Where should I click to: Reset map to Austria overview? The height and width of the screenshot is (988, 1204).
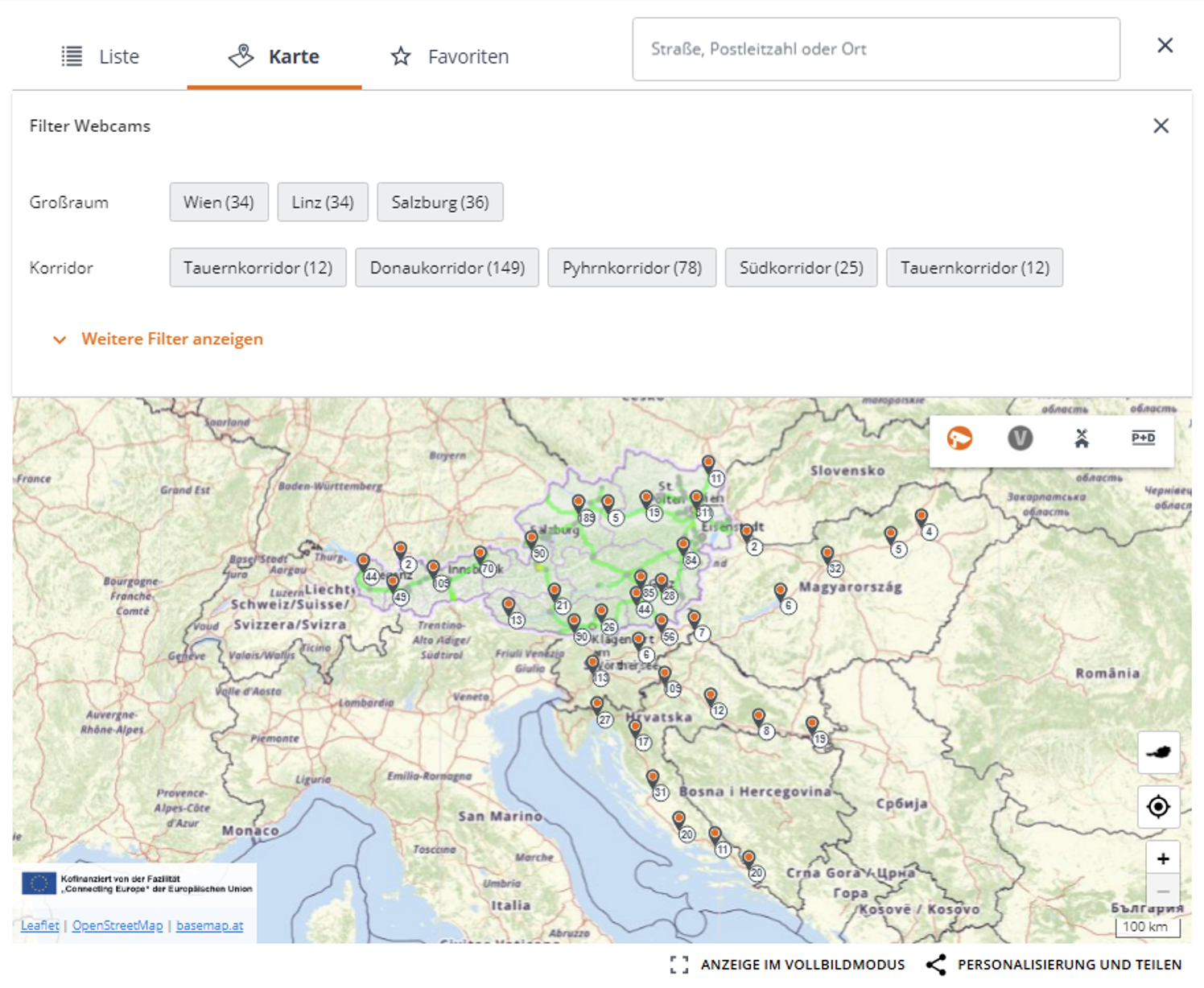(1158, 752)
